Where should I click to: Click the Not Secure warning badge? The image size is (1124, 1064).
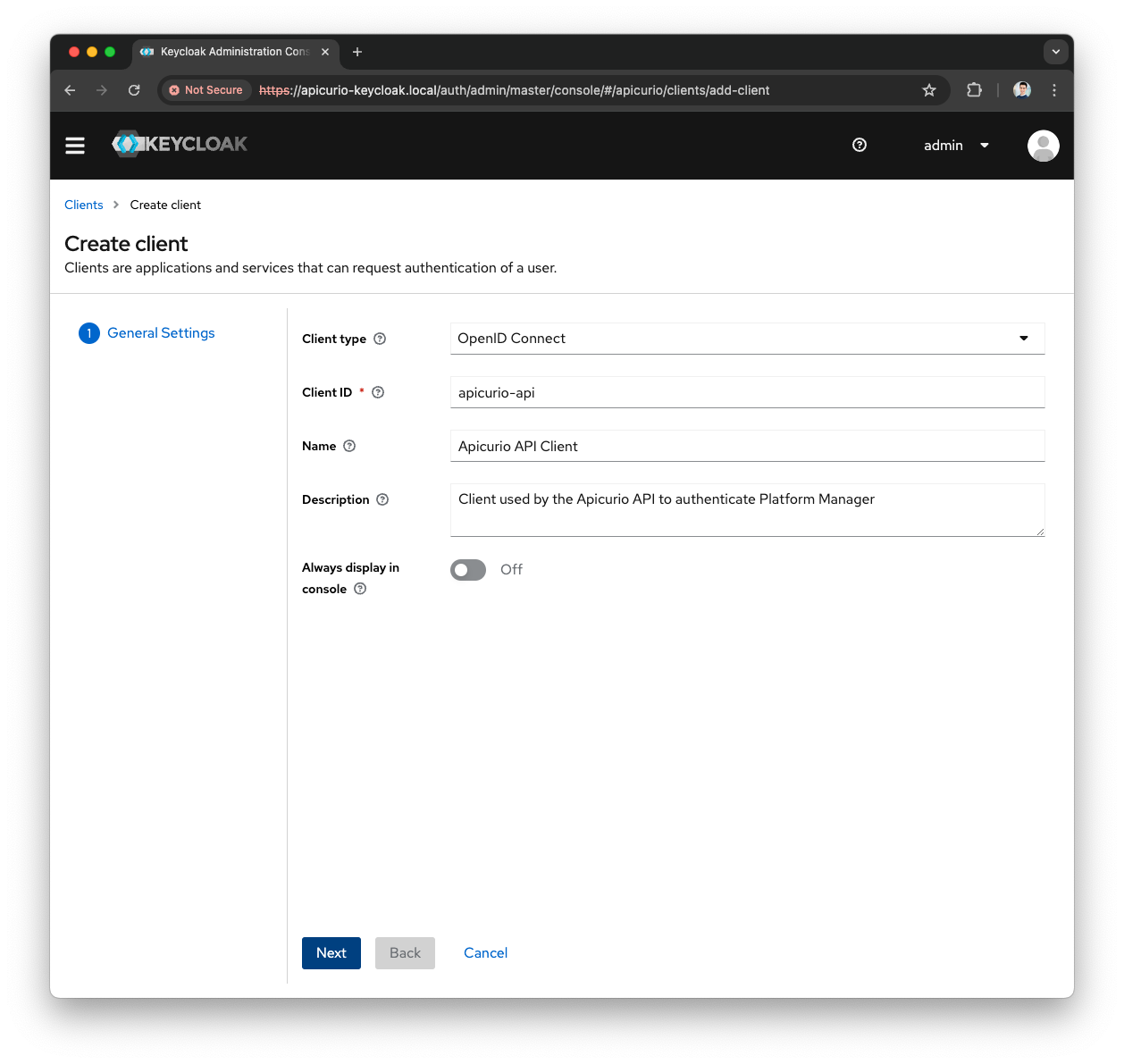pos(205,90)
